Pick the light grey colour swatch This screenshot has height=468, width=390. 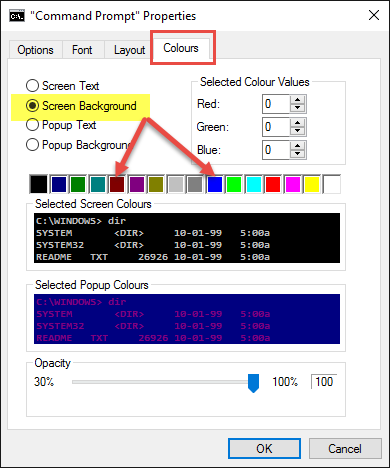176,184
